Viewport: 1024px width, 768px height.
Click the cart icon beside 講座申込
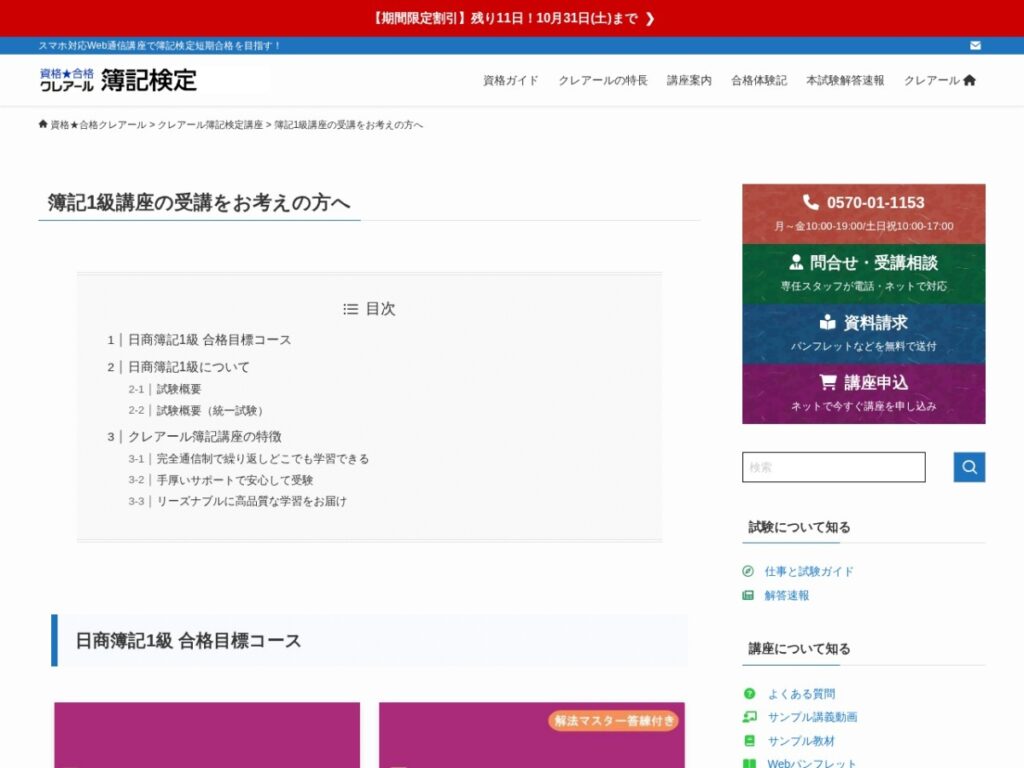click(828, 381)
